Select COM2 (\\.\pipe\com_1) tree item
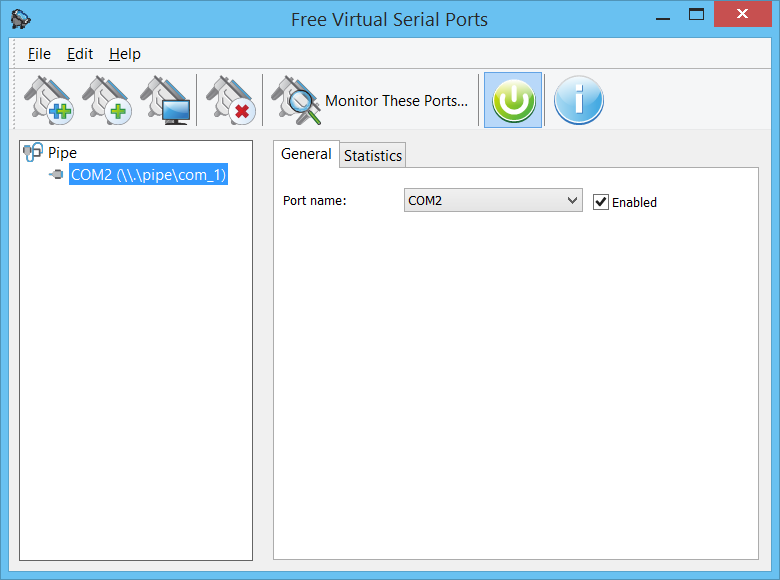Screen dimensions: 780x580 pyautogui.click(x=148, y=175)
